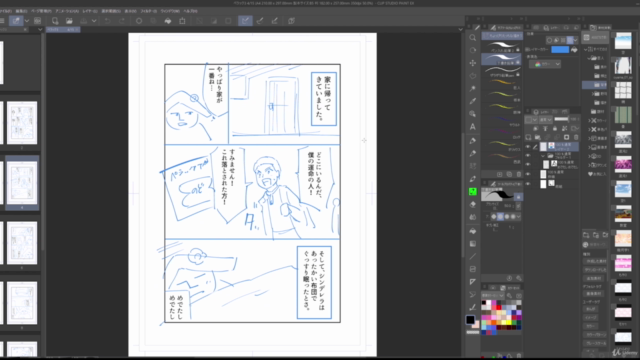Click the まんが tag button
Screen dimensions: 640x360
590,309
